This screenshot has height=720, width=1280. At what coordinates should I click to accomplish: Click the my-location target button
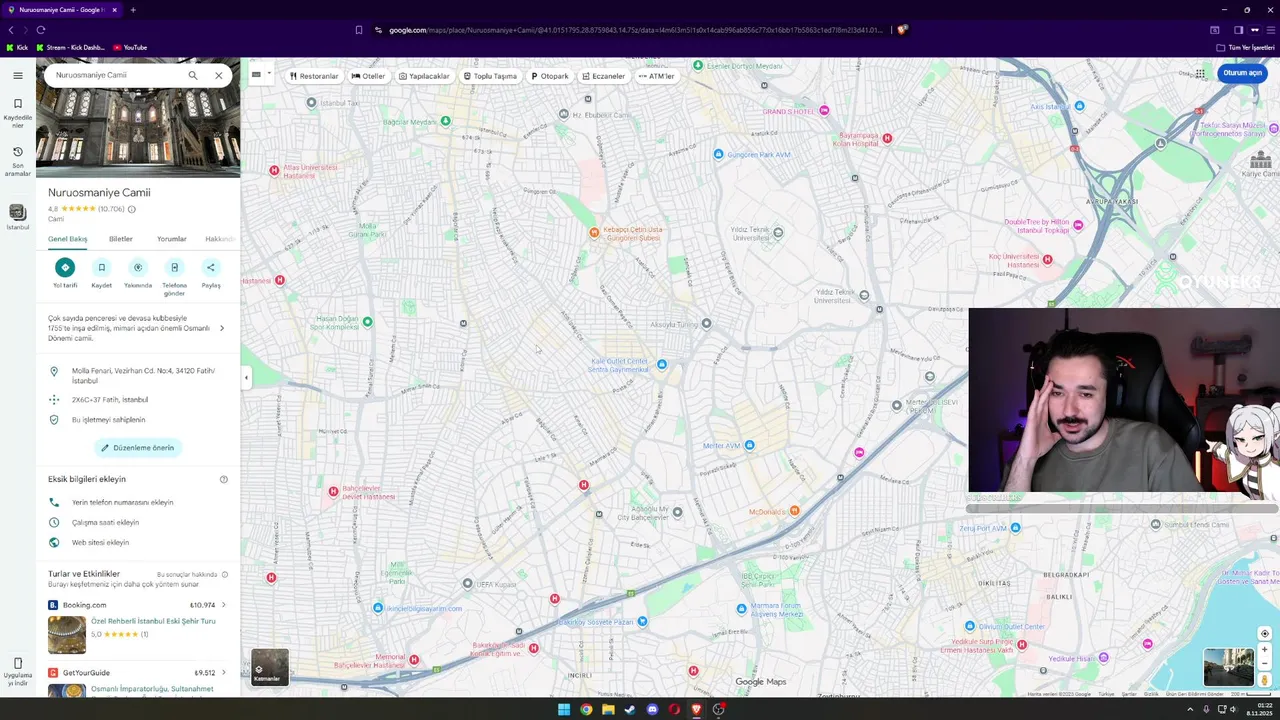click(x=1264, y=633)
